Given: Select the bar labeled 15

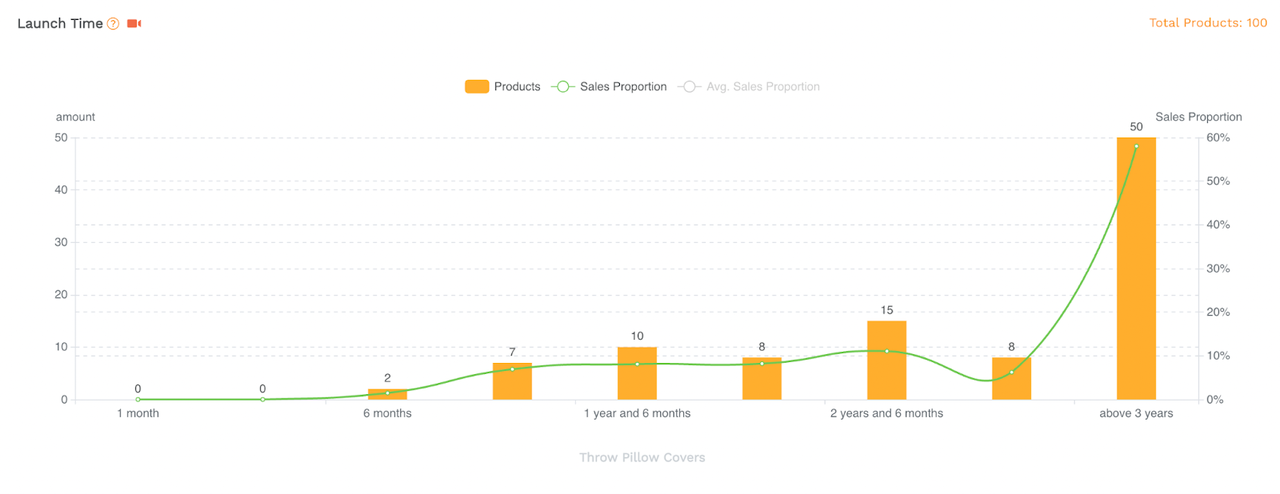Looking at the screenshot, I should click(886, 360).
